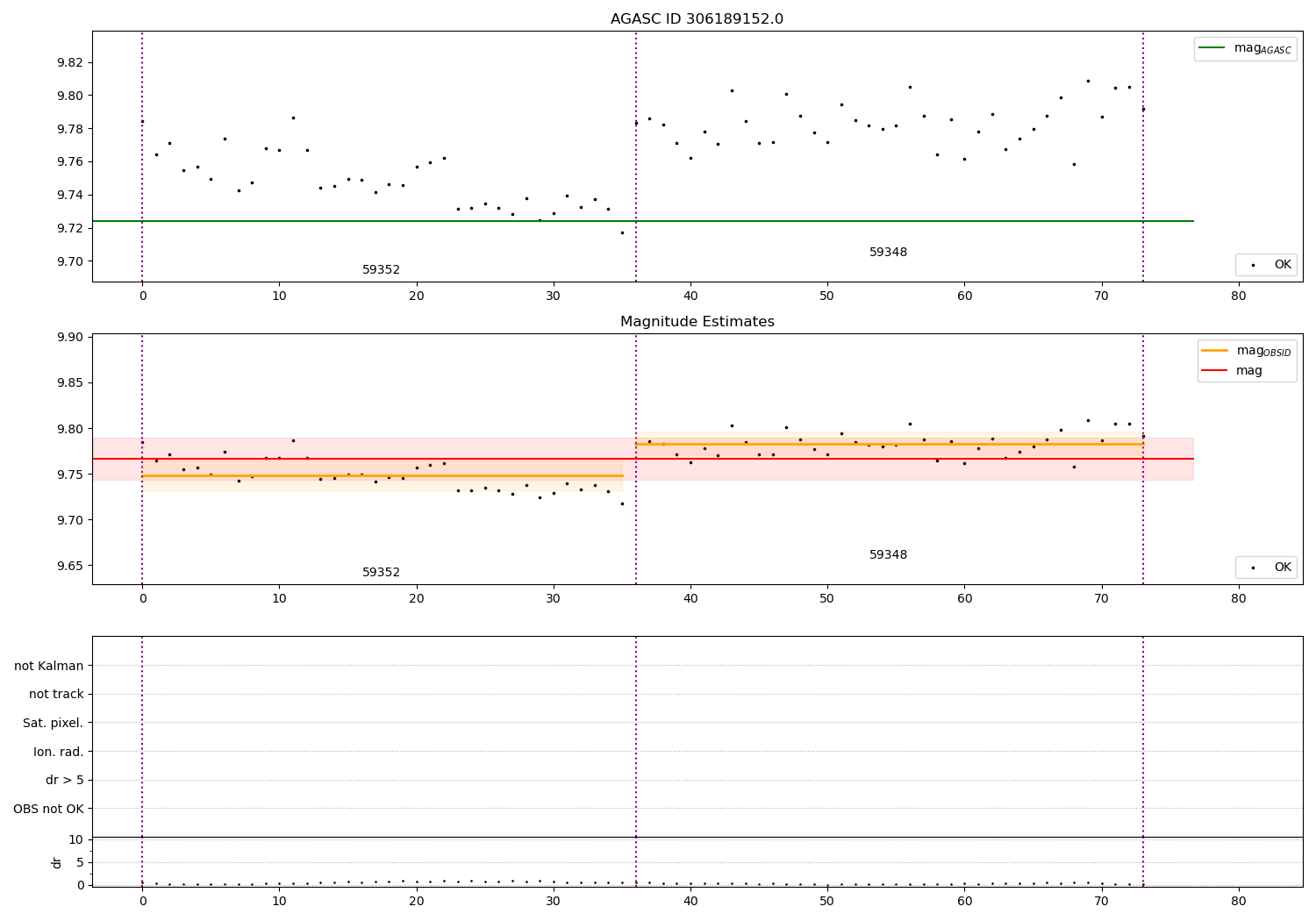The image size is (1316, 921).
Task: Click orange mag OBSID line segment above label 59352
Action: [383, 475]
